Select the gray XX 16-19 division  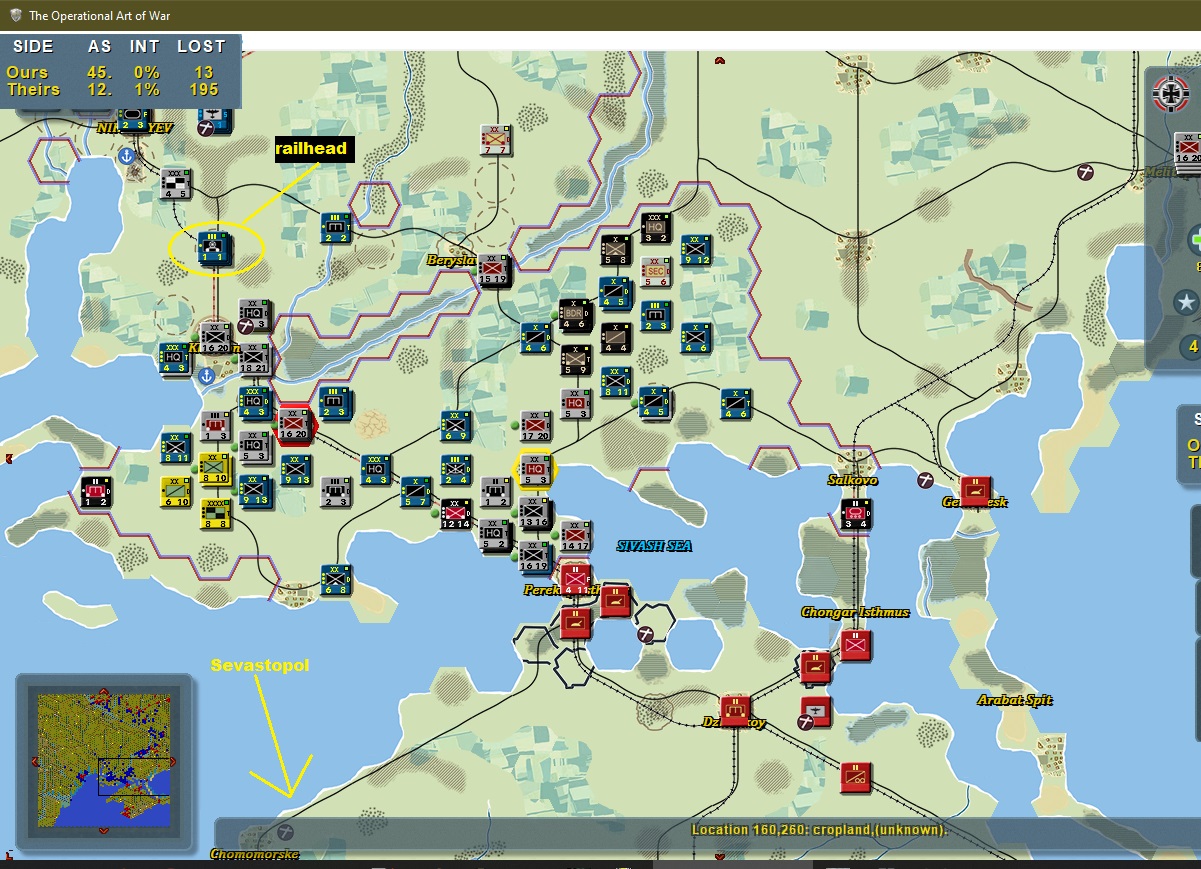tap(535, 557)
